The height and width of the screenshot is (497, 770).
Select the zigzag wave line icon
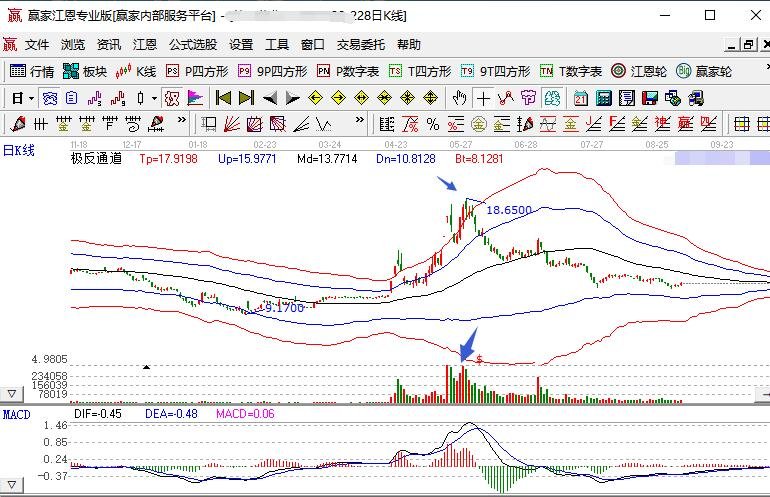tap(324, 124)
